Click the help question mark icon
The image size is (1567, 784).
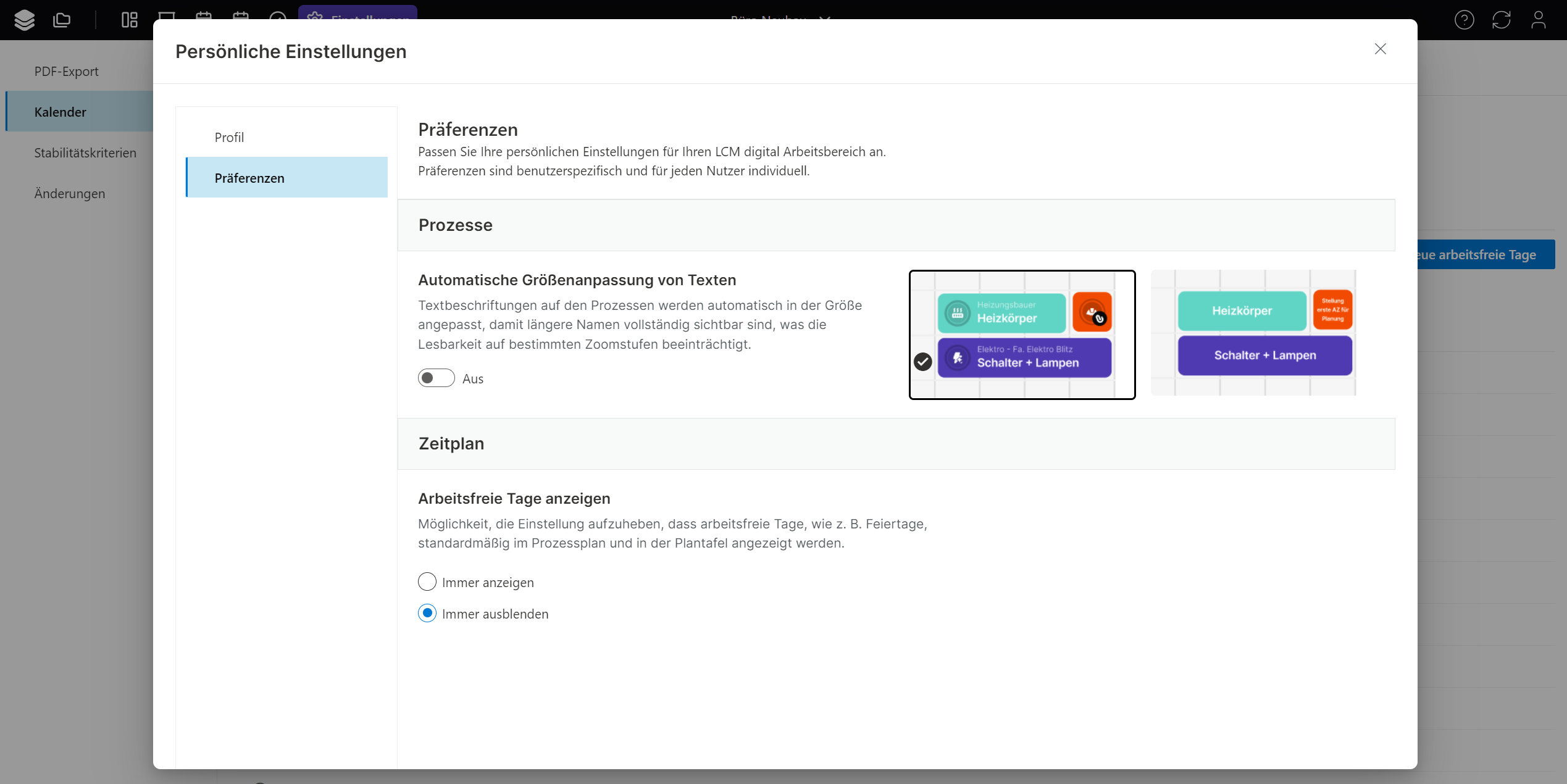pos(1464,20)
